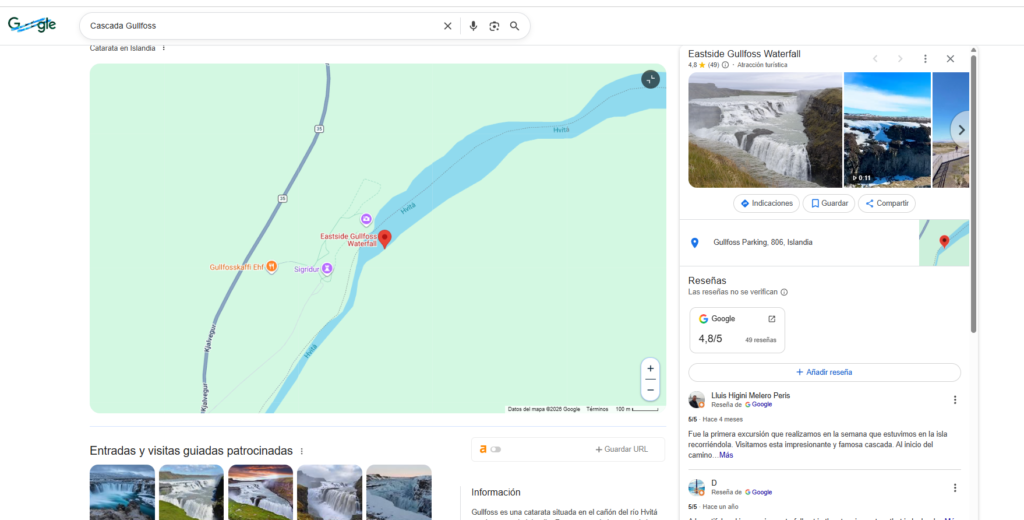Open options for Lluís Higini Melero Peris review
The width and height of the screenshot is (1024, 520).
pyautogui.click(x=954, y=400)
